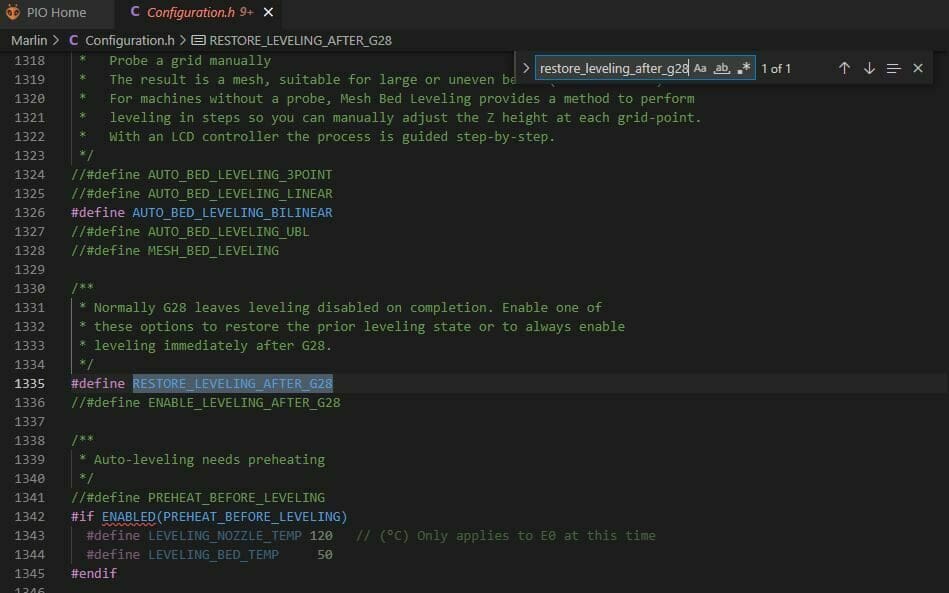The image size is (949, 593).
Task: Go to previous match arrow
Action: pos(844,68)
